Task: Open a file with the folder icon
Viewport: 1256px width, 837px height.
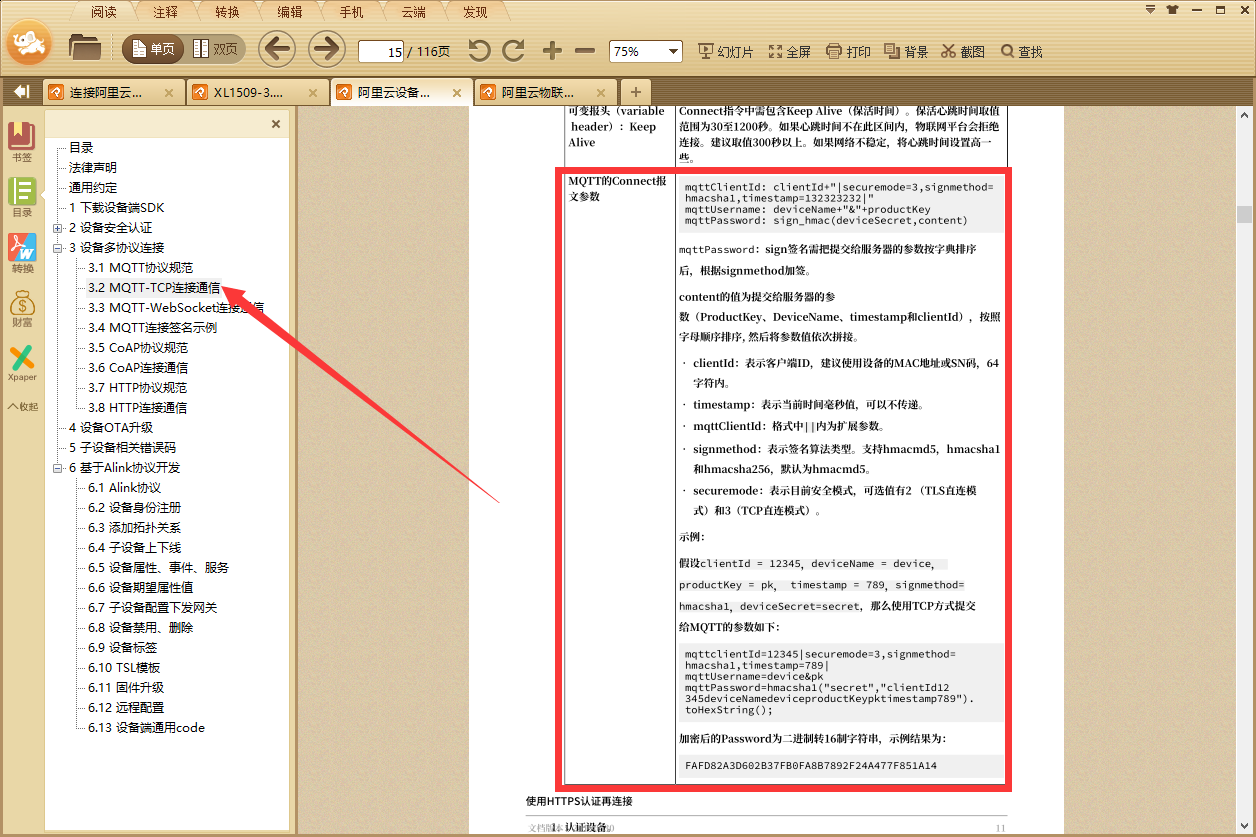Action: (85, 47)
